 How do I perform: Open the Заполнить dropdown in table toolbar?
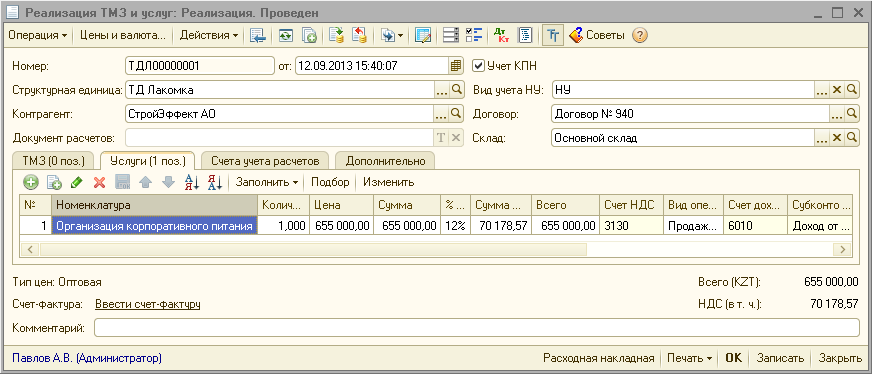click(x=267, y=182)
